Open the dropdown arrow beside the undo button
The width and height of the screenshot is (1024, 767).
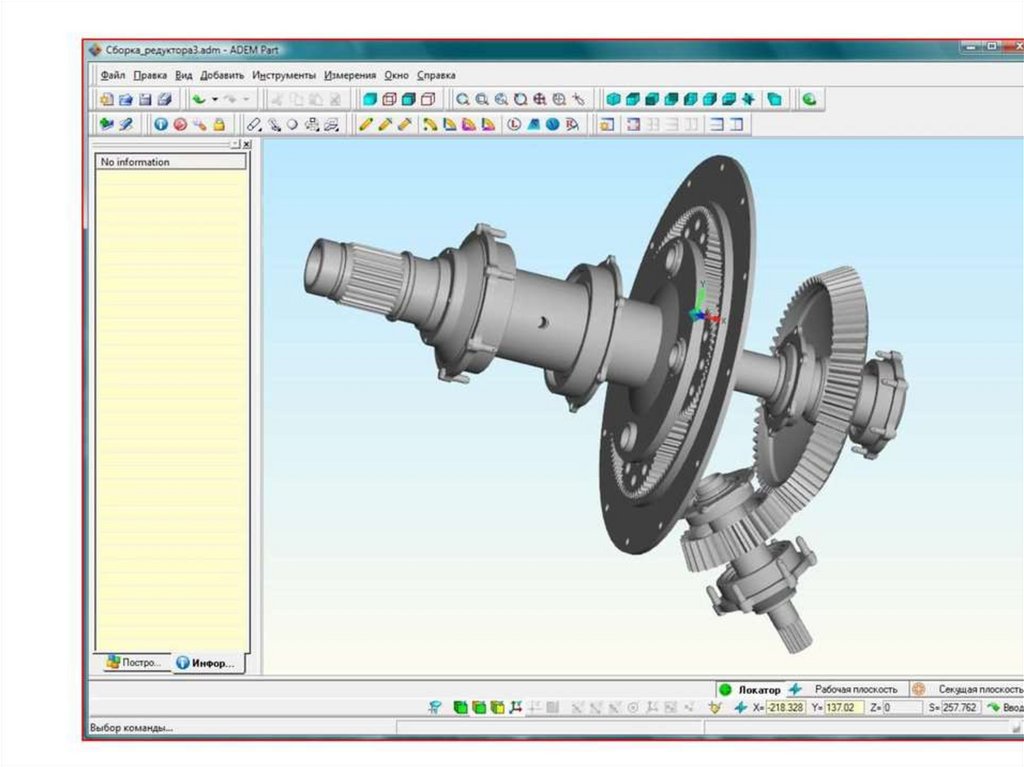[x=214, y=99]
